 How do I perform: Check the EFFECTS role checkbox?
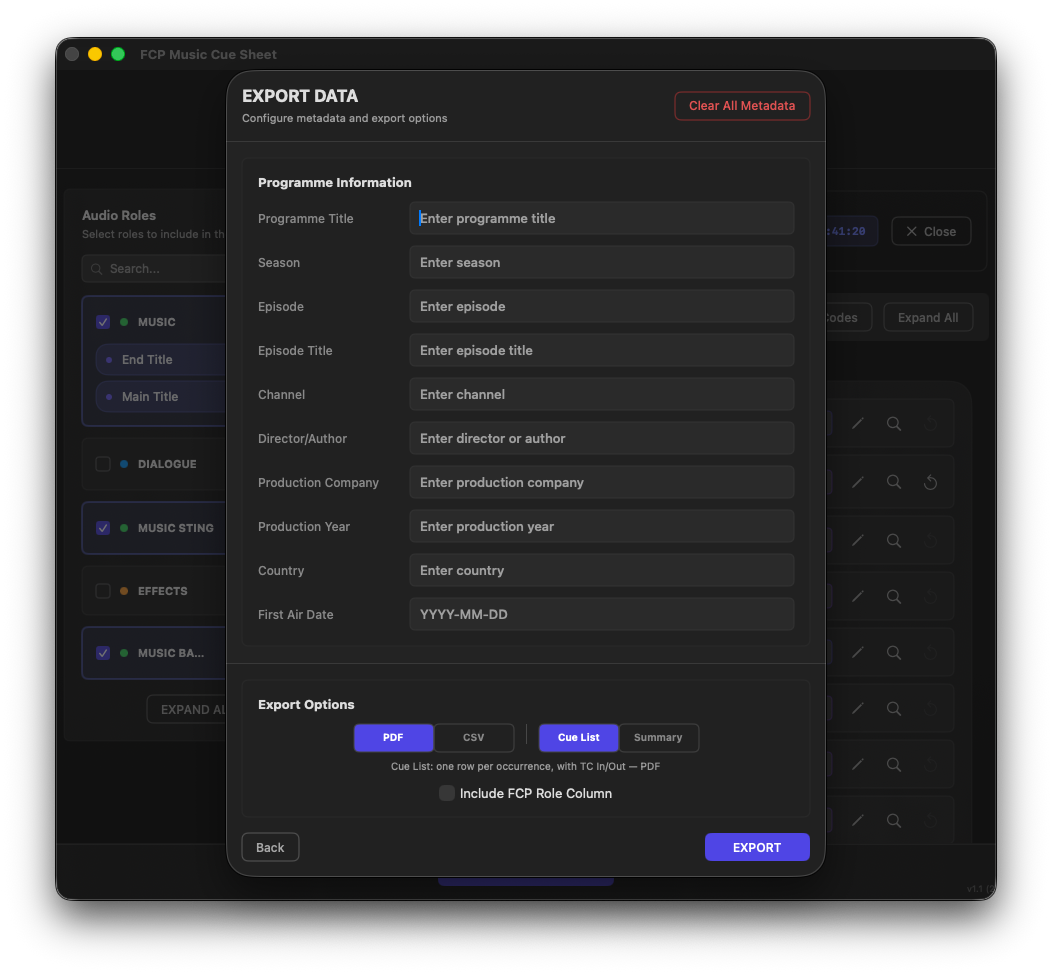103,591
